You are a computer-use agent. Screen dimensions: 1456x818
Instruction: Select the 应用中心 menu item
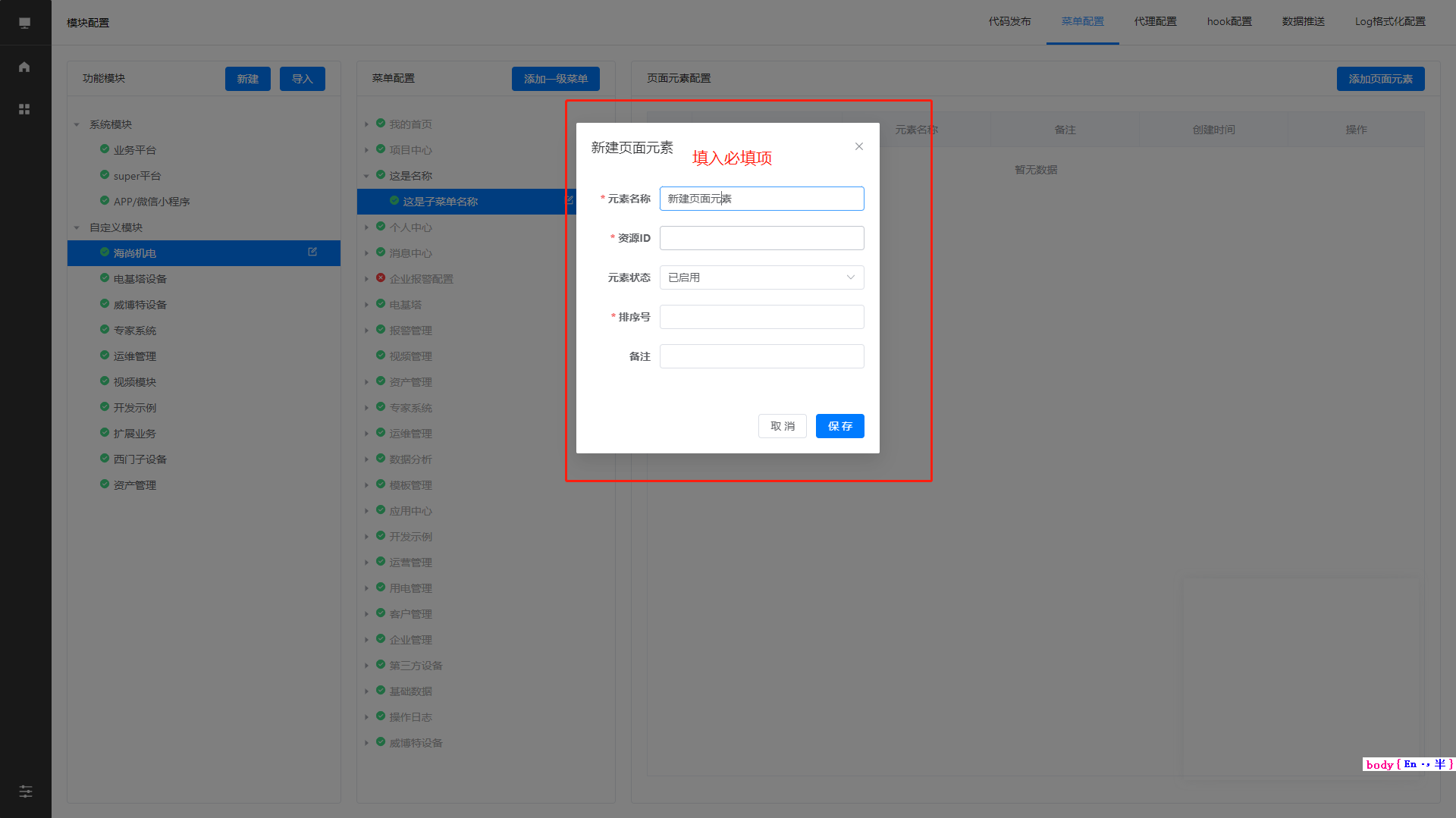pyautogui.click(x=410, y=511)
